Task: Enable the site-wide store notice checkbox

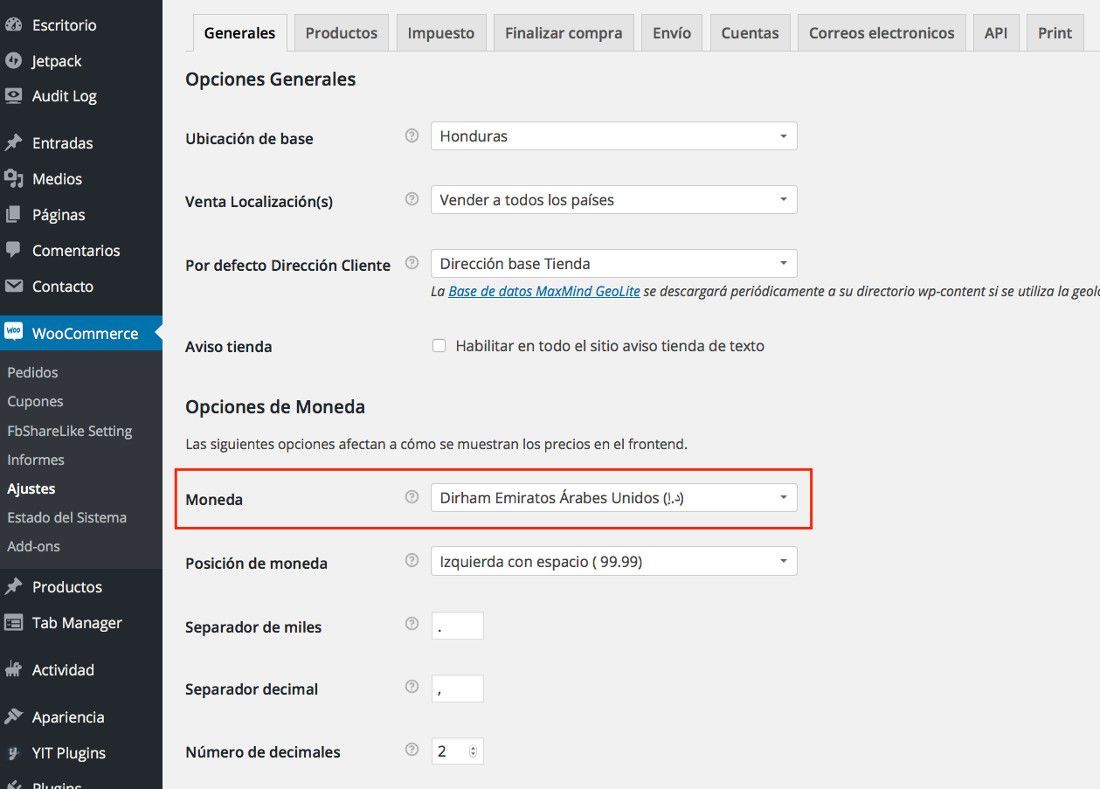Action: (x=439, y=346)
